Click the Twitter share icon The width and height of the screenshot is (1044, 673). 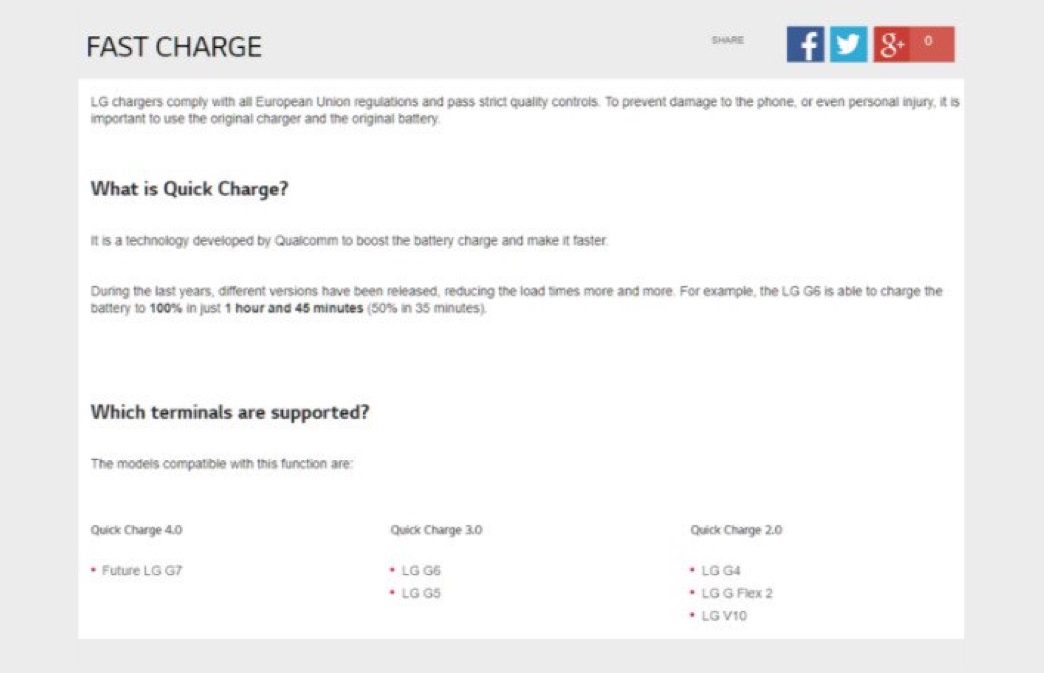click(849, 44)
